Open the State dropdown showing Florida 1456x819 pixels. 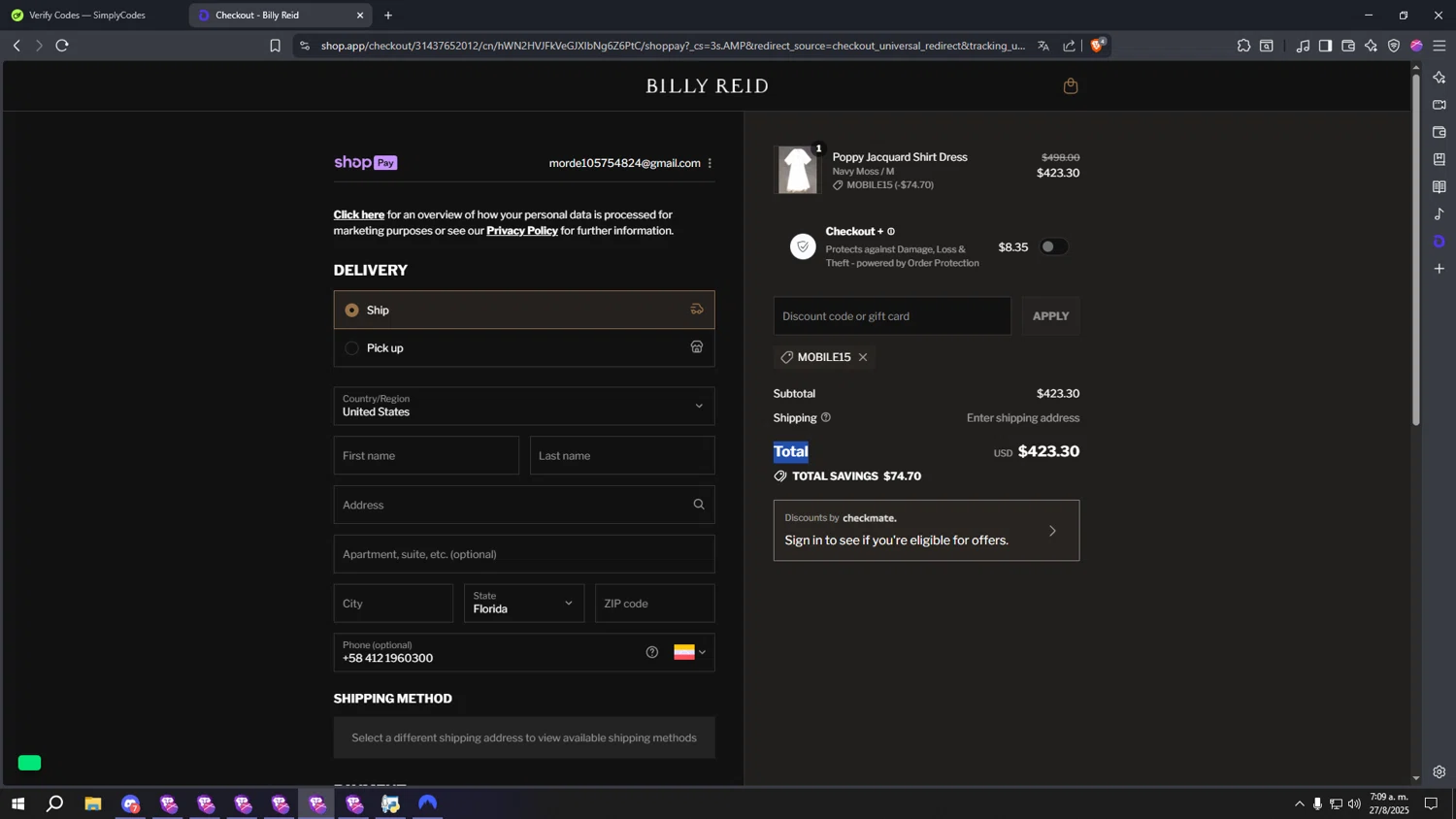[x=524, y=603]
